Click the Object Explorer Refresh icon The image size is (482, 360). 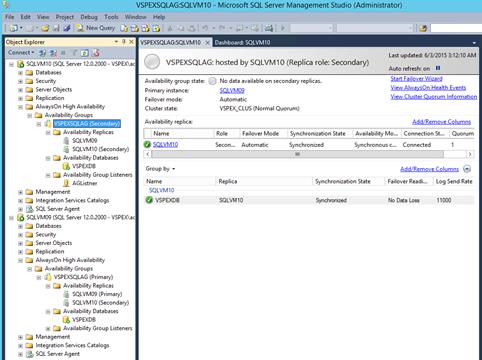point(85,53)
